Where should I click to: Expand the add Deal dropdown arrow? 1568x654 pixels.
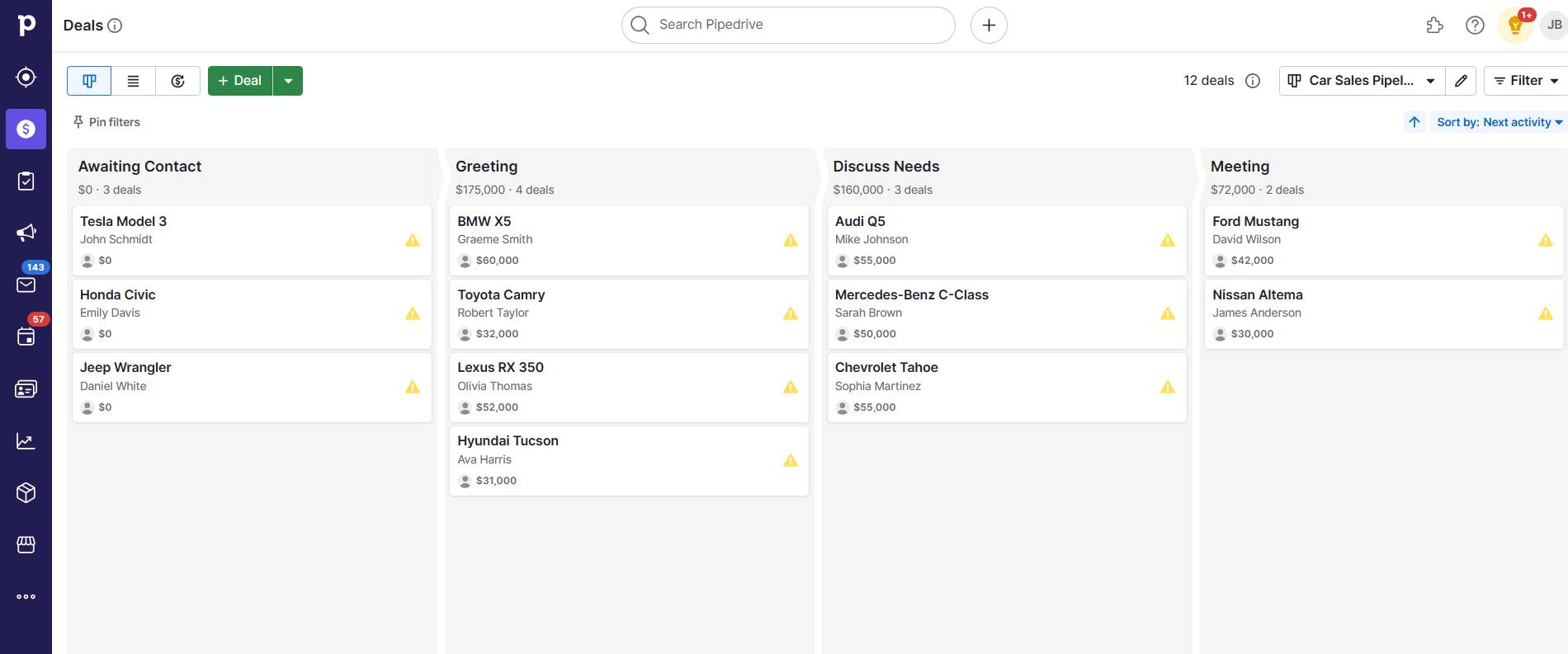288,81
